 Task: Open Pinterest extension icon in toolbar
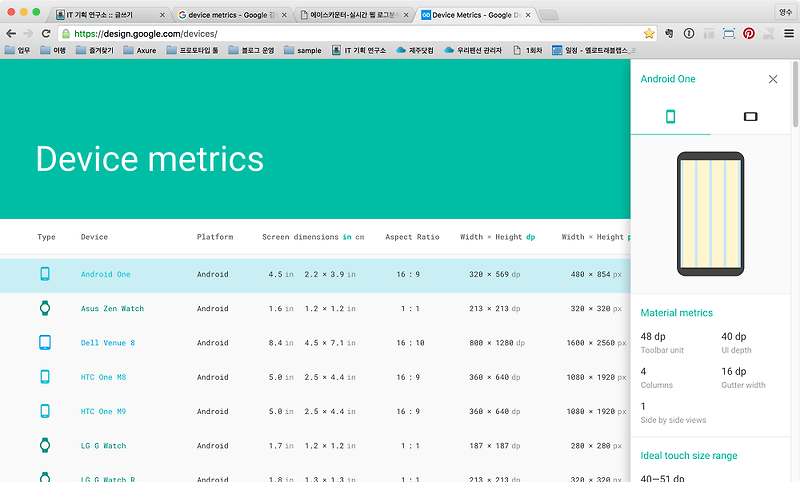[x=748, y=34]
